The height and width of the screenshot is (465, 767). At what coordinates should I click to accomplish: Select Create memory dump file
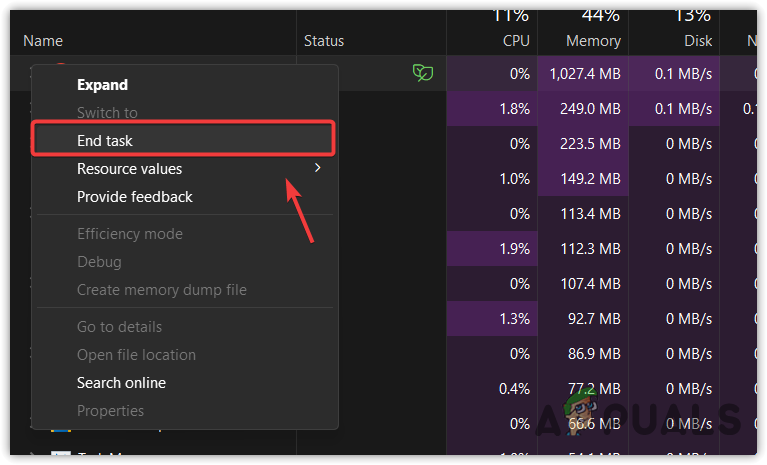coord(161,290)
